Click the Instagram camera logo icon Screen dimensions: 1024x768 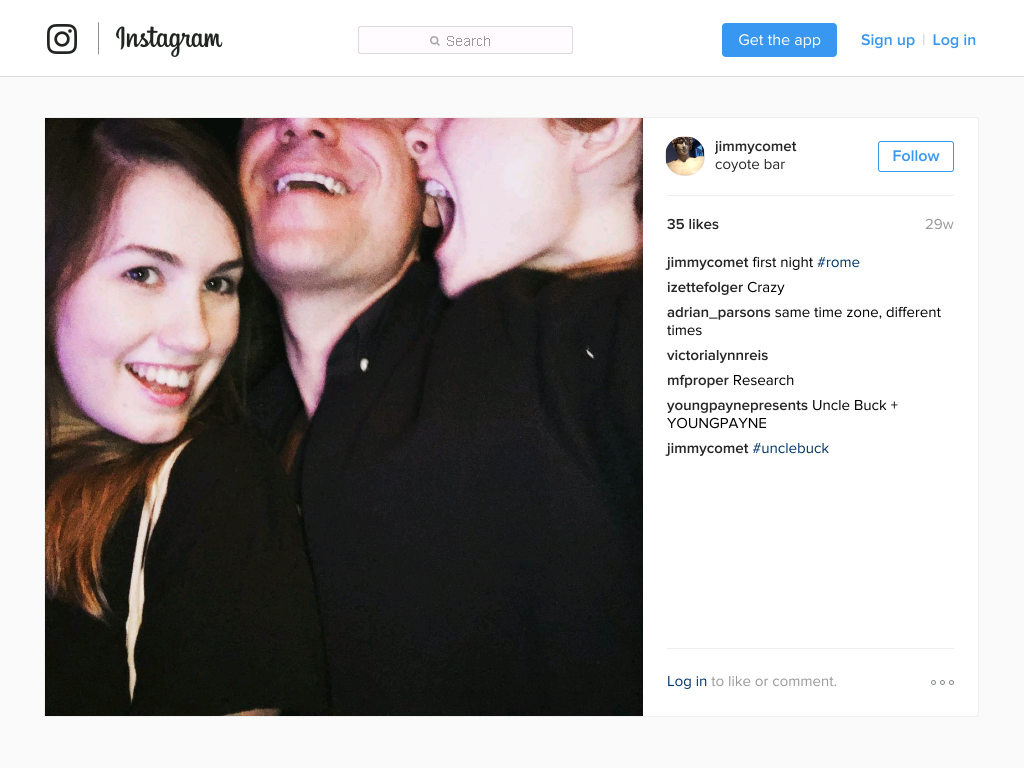coord(62,39)
